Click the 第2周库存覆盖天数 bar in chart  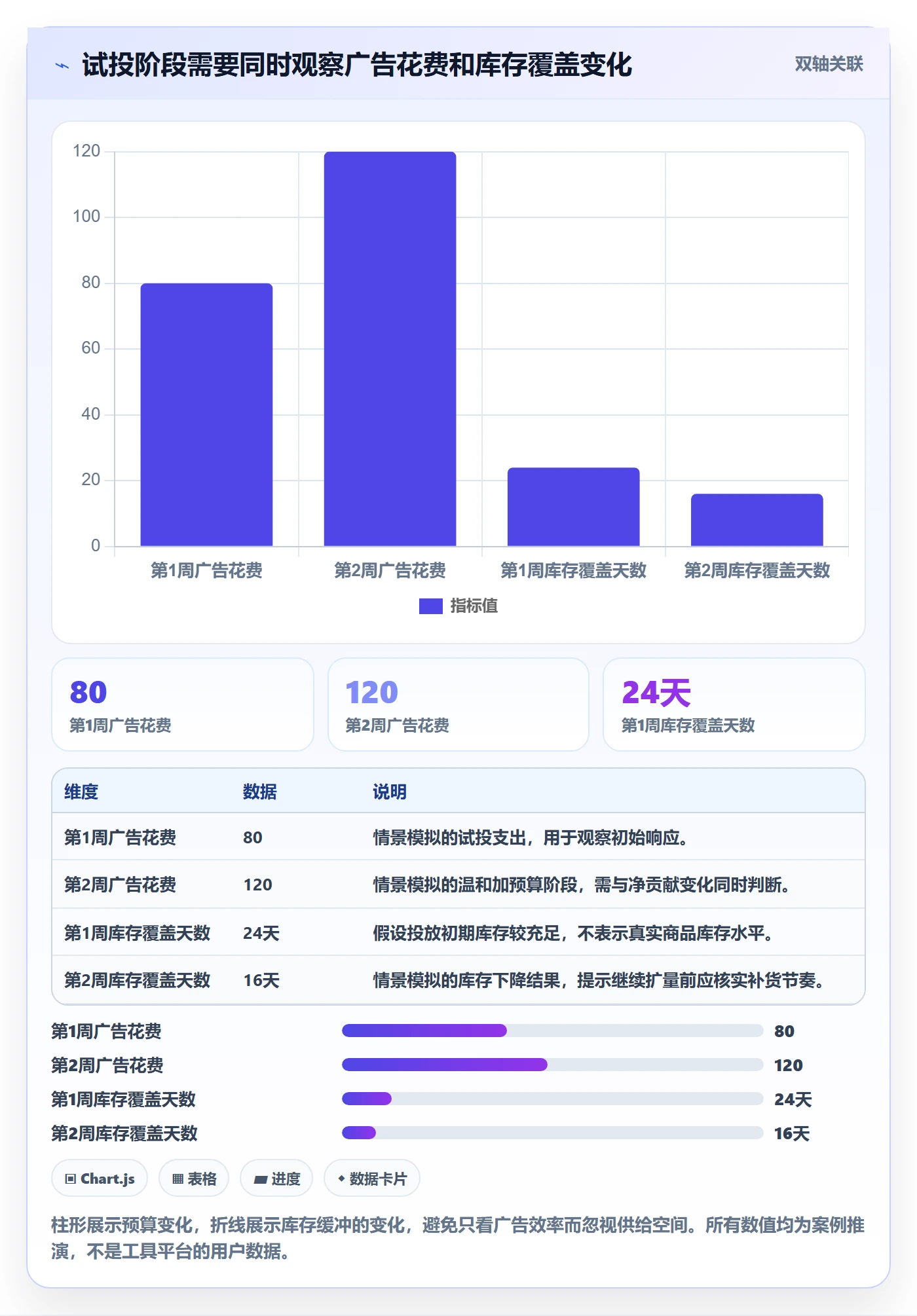tap(757, 520)
